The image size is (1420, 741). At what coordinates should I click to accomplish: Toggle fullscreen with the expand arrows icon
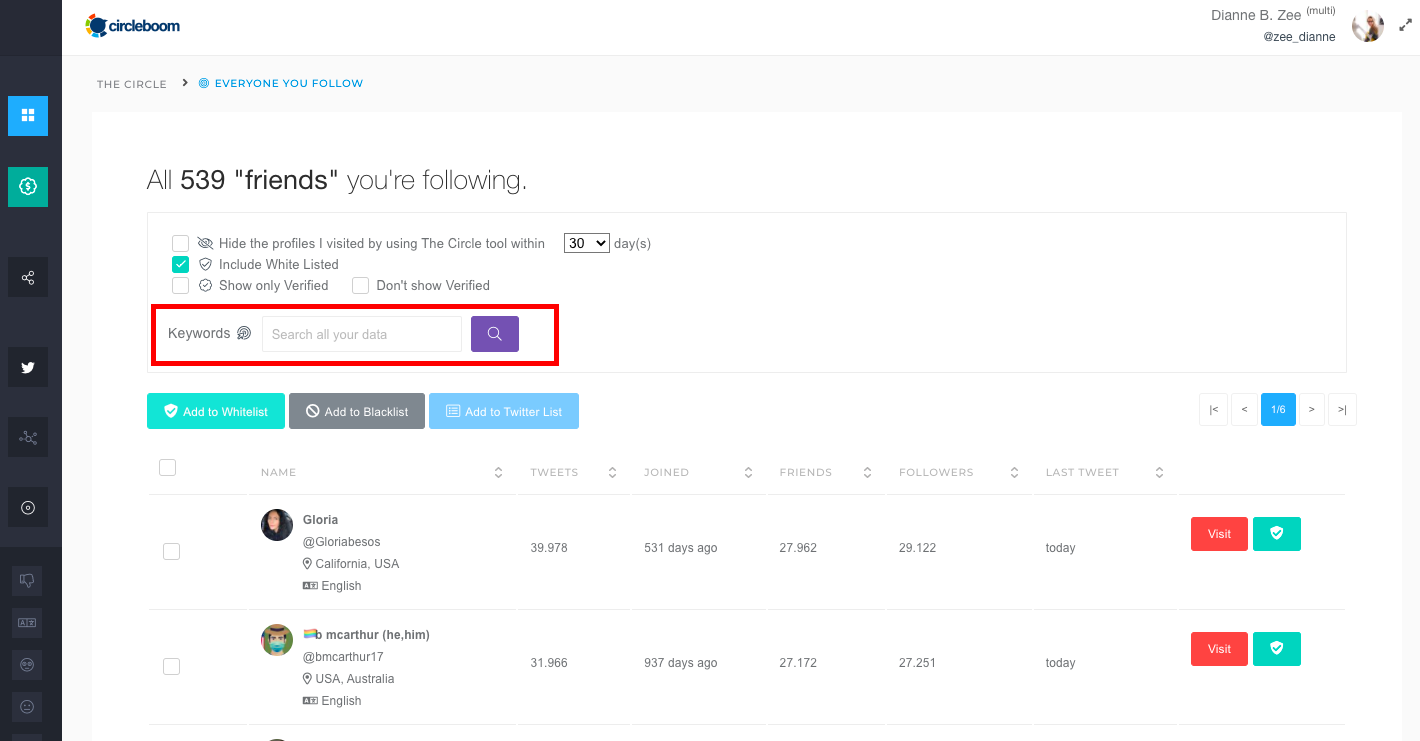(1405, 25)
